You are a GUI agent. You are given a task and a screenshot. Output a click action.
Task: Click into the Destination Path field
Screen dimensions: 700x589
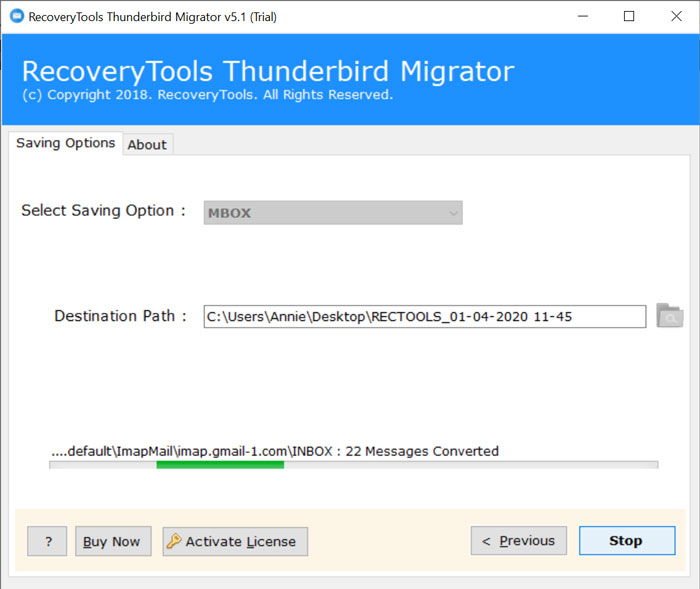425,317
